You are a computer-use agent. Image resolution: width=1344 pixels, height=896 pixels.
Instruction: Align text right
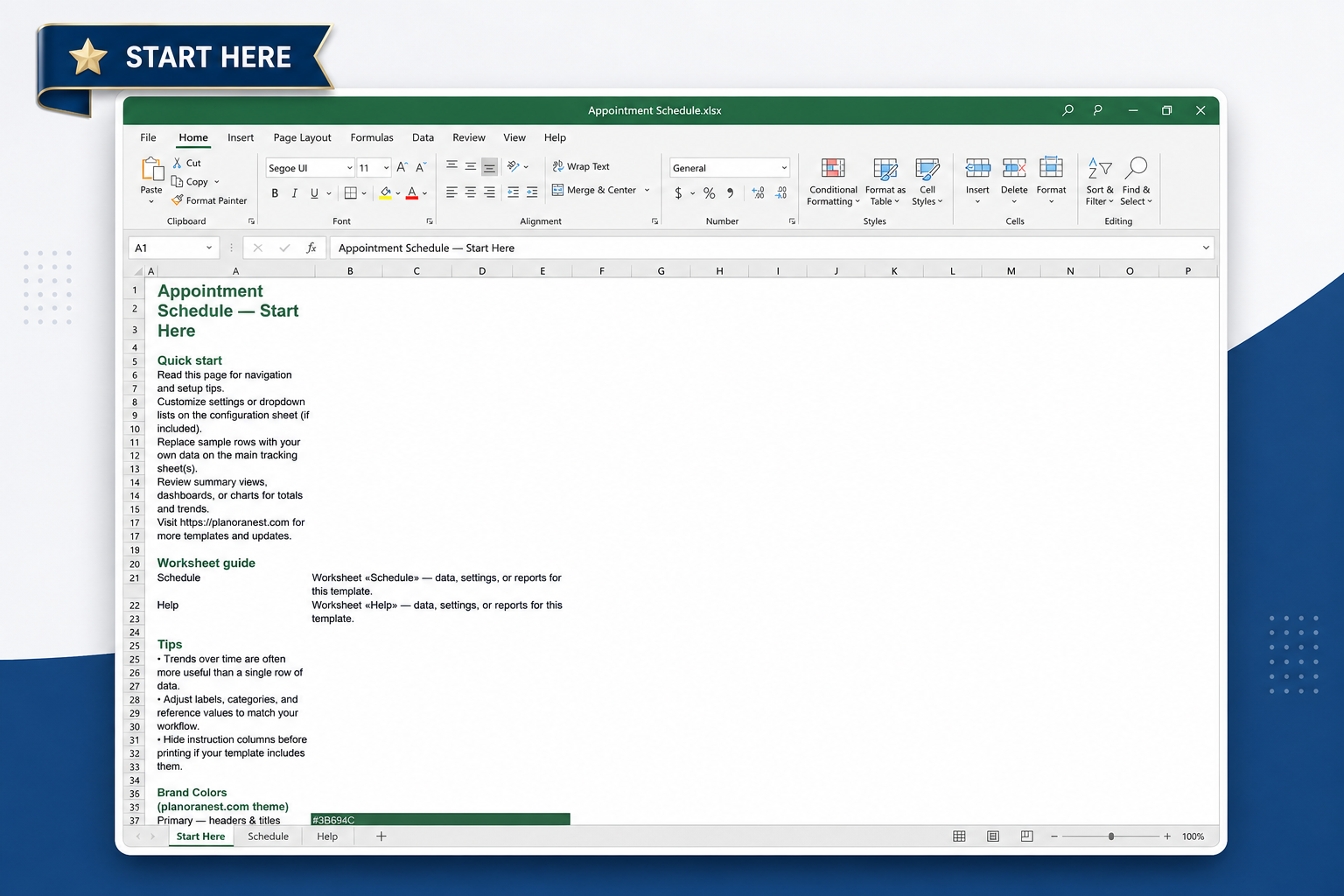coord(489,192)
